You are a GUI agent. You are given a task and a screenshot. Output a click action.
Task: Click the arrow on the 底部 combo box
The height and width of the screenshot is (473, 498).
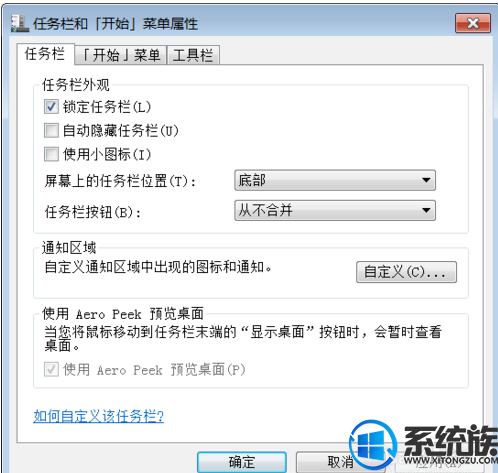point(426,180)
